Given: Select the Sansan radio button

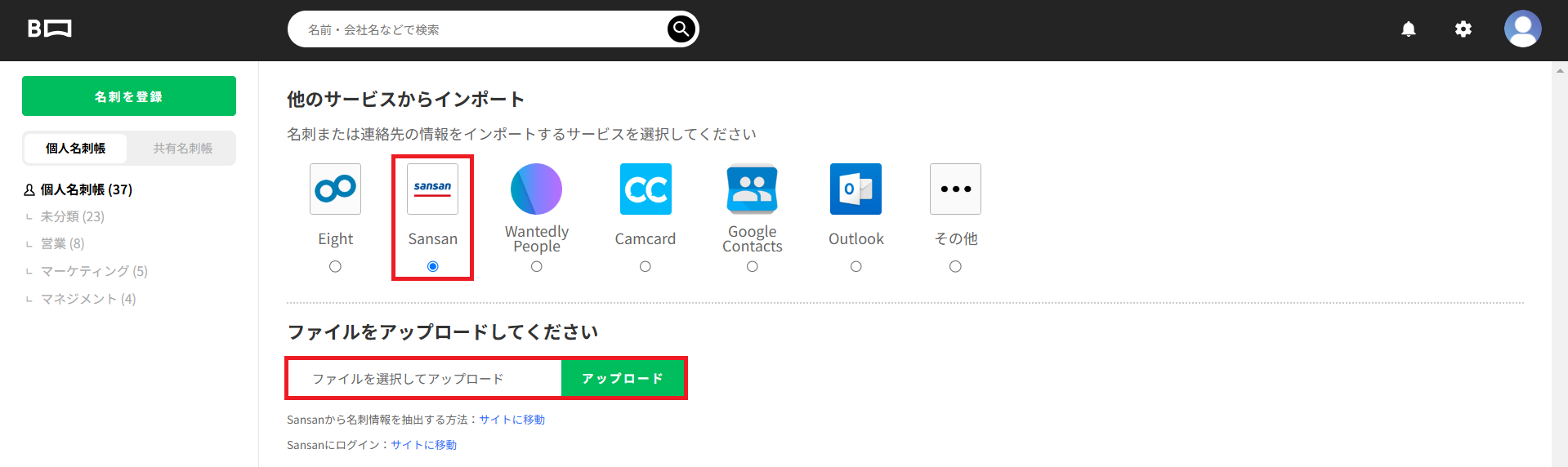Looking at the screenshot, I should (x=433, y=266).
